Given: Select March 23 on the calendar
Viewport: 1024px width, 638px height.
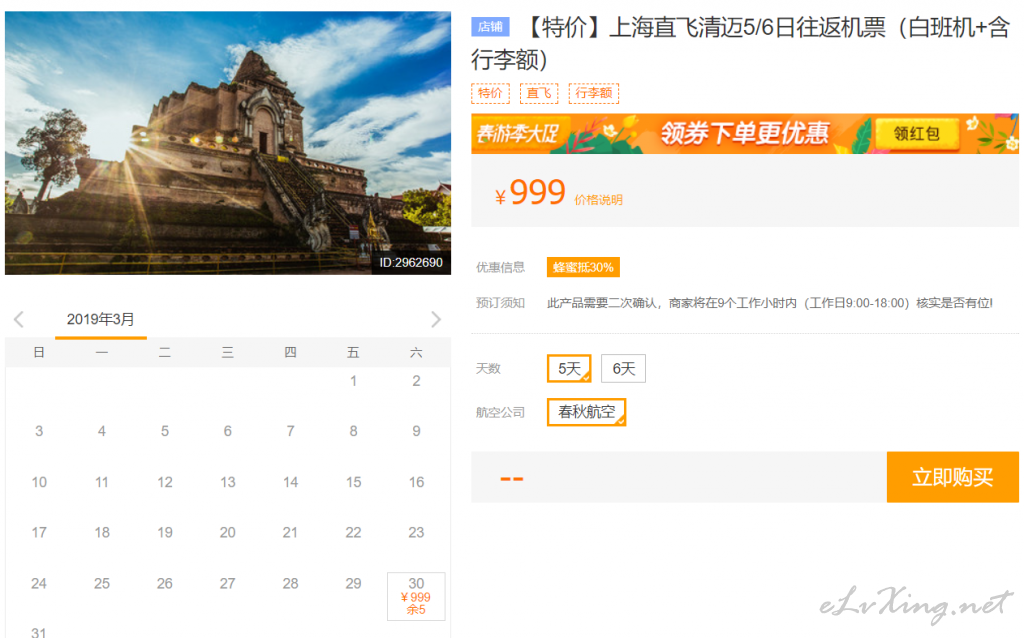Looking at the screenshot, I should pos(416,533).
